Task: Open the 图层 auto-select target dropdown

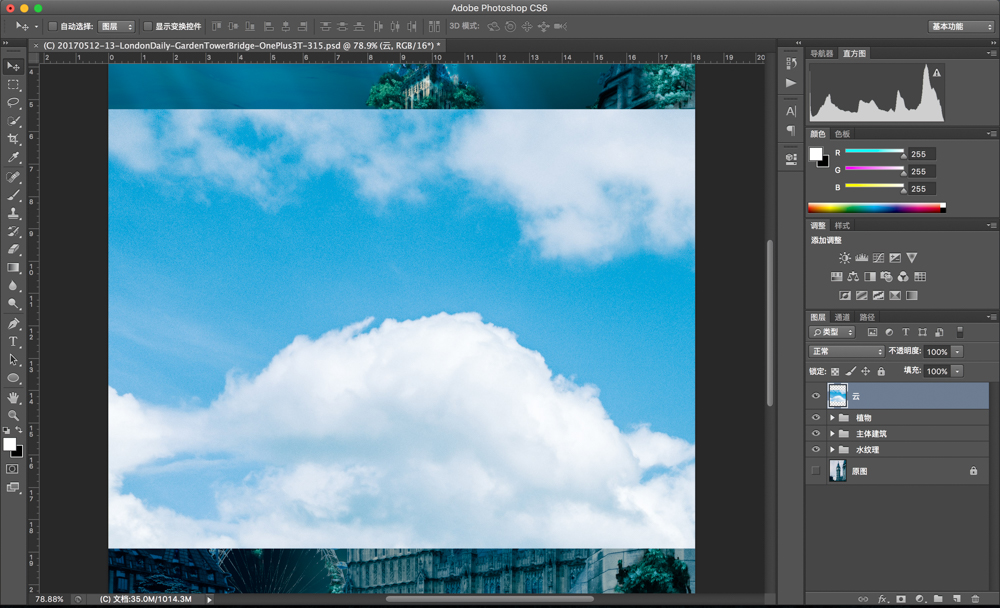Action: [117, 26]
